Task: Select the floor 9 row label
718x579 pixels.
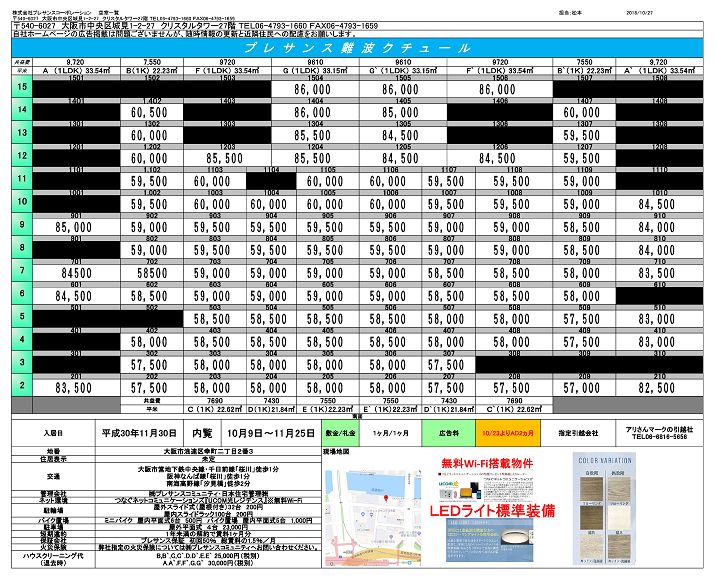Action: [x=22, y=224]
